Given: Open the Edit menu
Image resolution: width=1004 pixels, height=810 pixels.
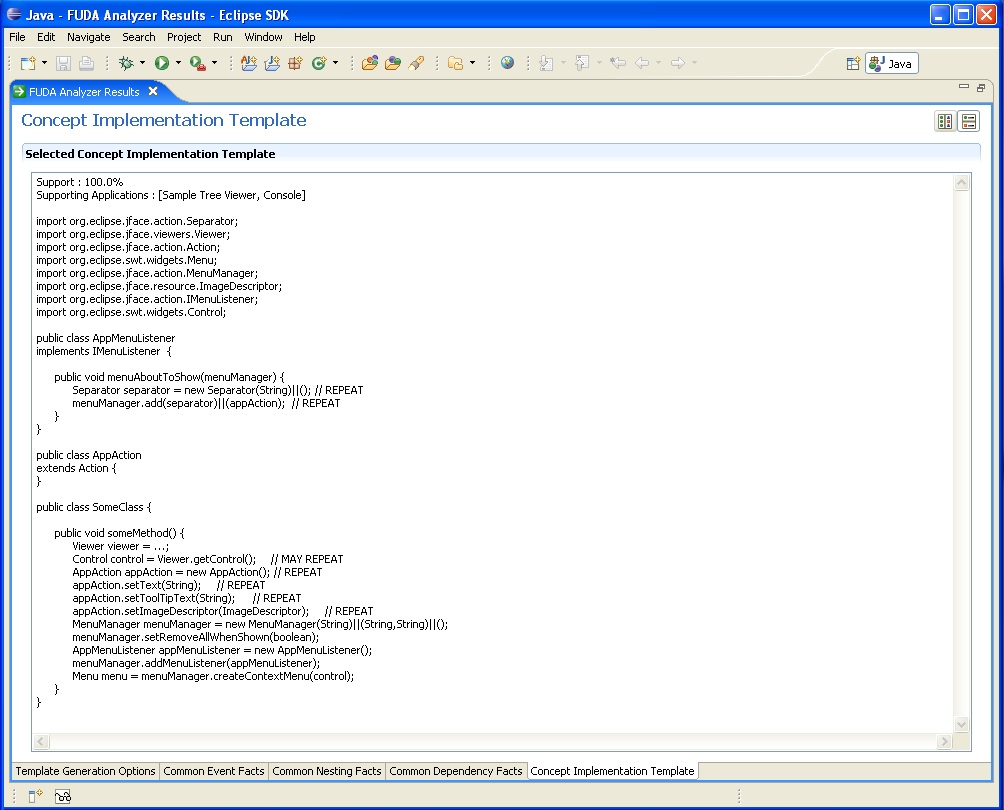Looking at the screenshot, I should (x=46, y=37).
